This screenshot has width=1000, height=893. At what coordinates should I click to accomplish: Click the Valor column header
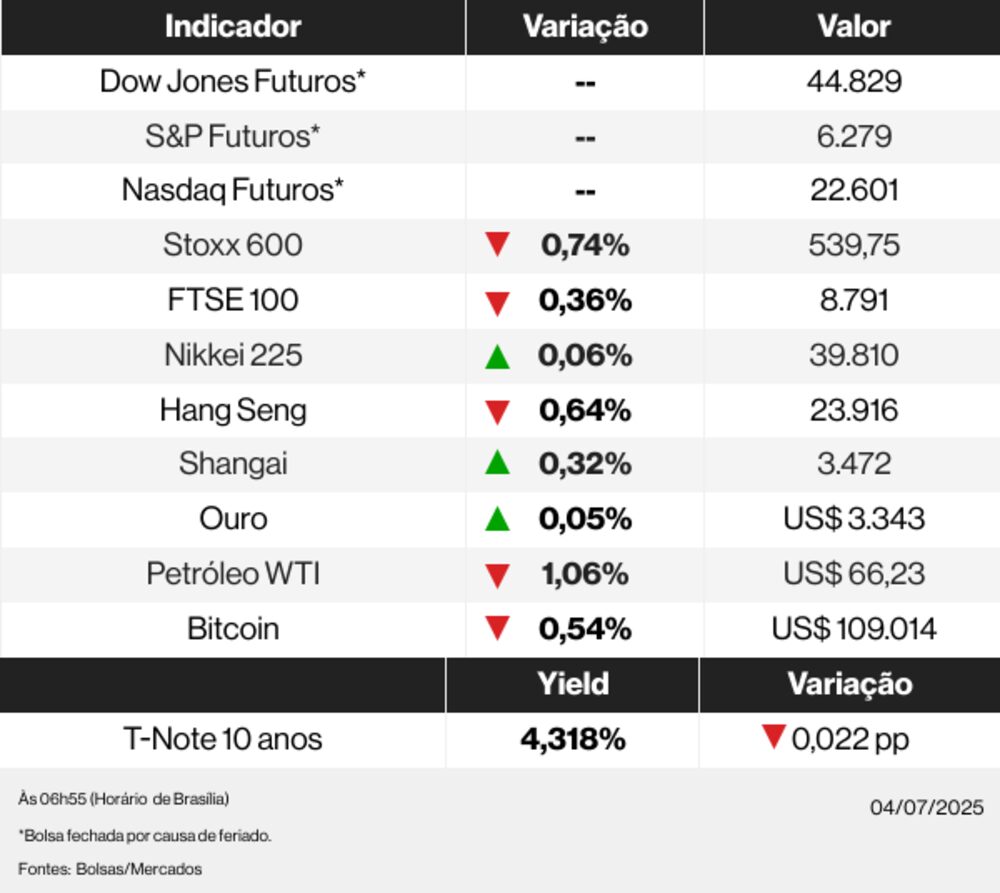853,27
